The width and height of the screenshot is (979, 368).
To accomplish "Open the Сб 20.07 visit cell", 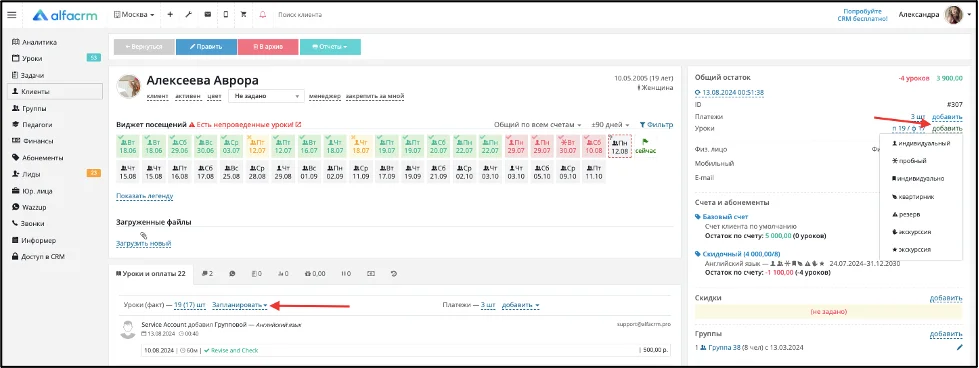I will click(438, 146).
